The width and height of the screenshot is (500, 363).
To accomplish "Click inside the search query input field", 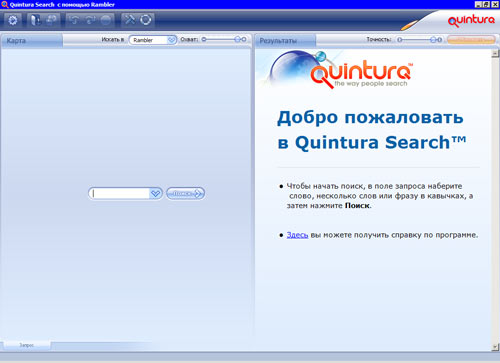I will [x=120, y=194].
